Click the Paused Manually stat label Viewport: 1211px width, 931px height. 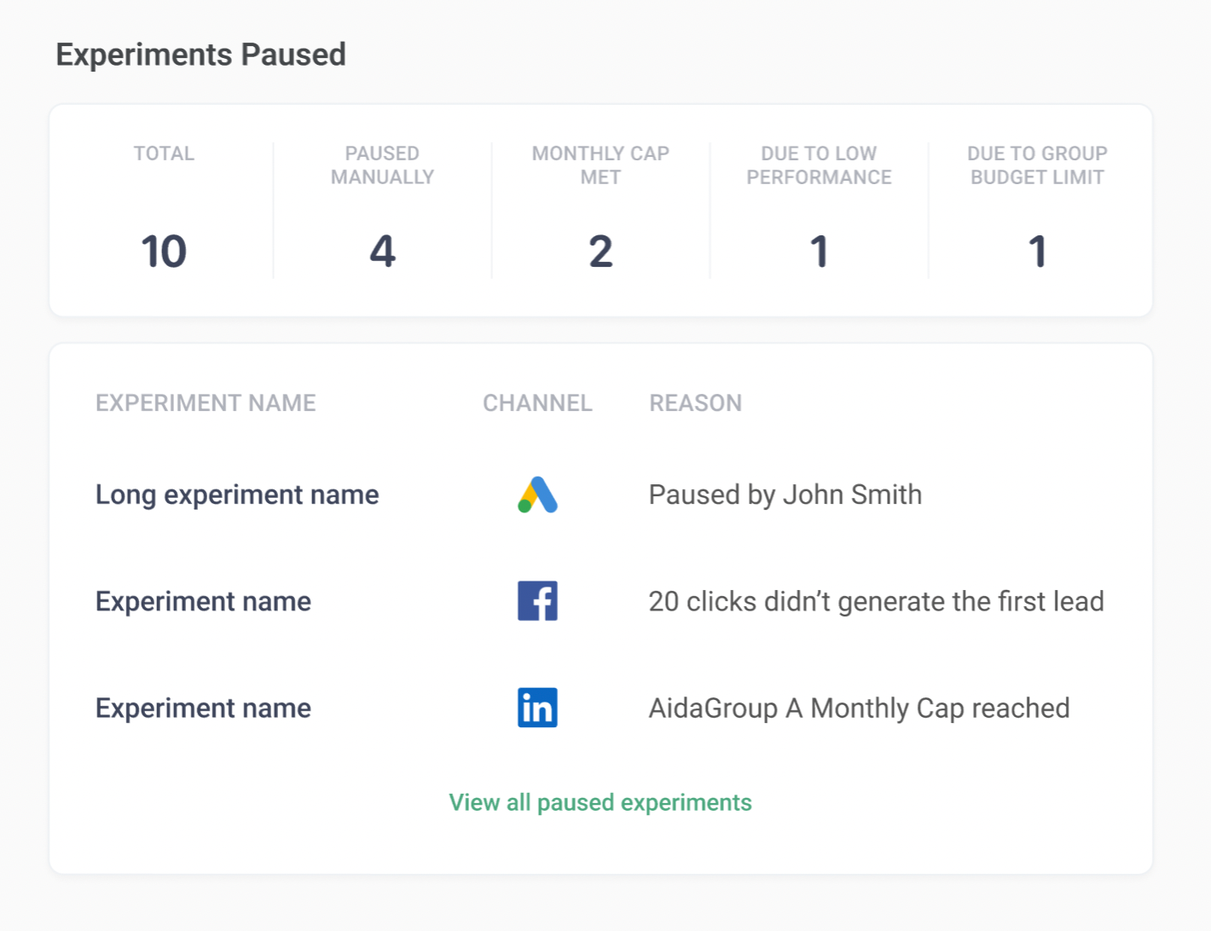tap(382, 166)
